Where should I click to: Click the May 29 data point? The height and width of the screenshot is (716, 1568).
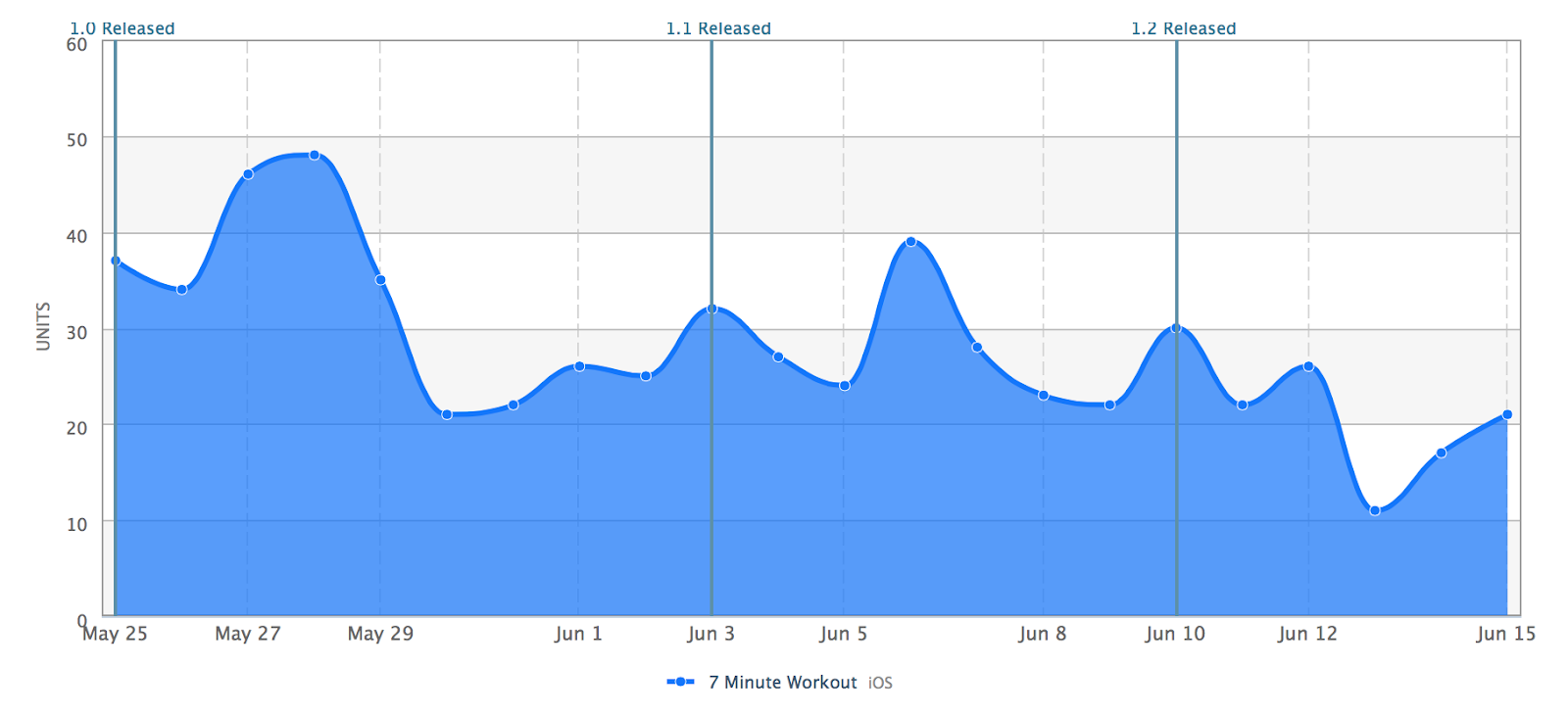(380, 280)
